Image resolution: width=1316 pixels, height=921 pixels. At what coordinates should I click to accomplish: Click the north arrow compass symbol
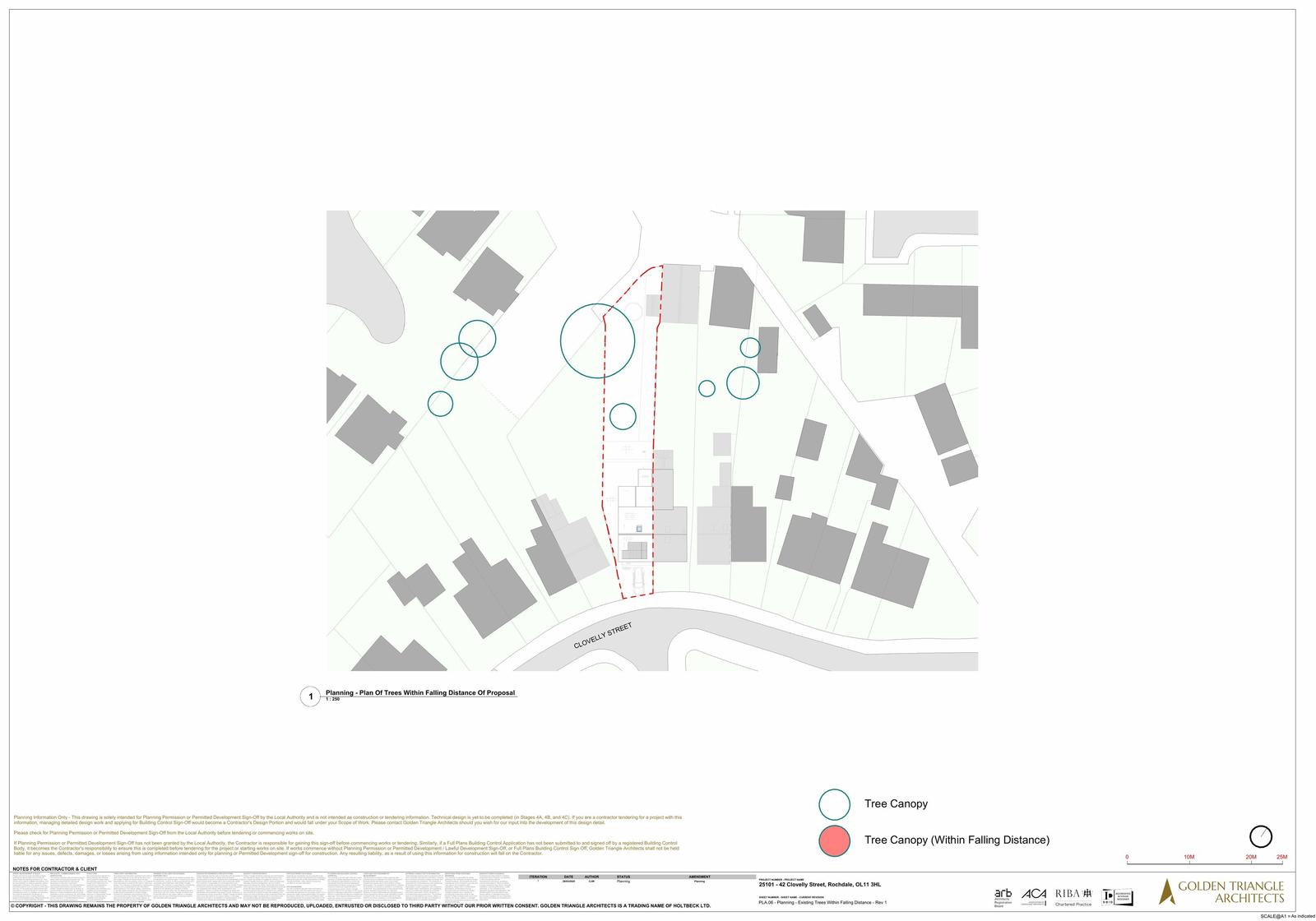1261,836
